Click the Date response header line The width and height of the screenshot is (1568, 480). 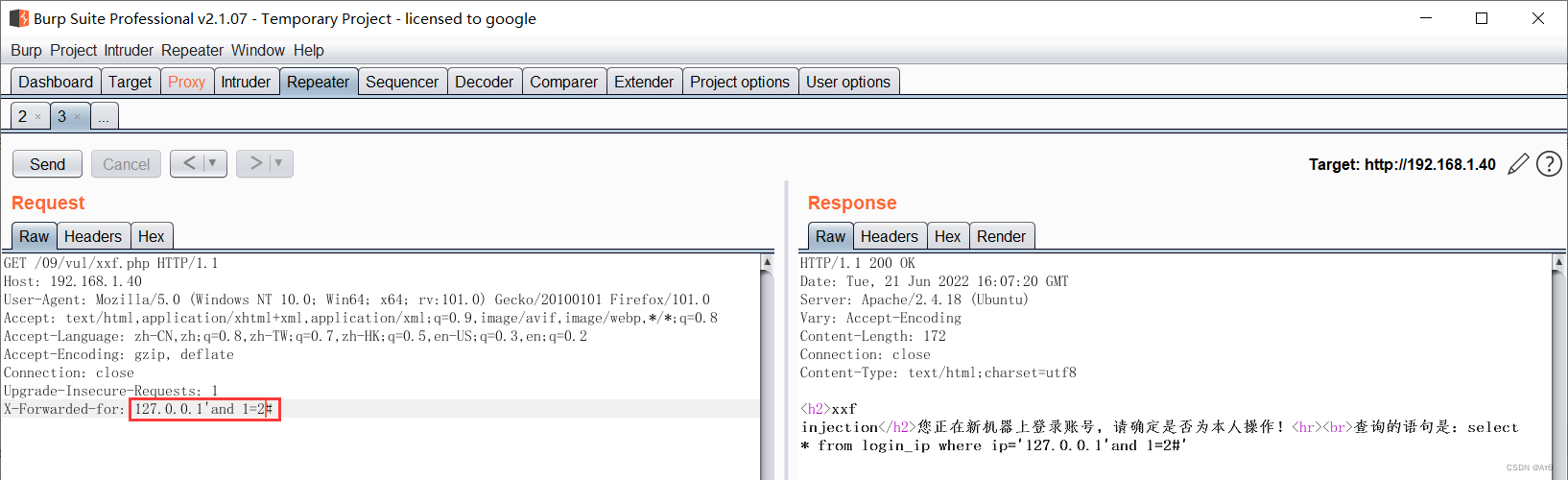pyautogui.click(x=935, y=281)
